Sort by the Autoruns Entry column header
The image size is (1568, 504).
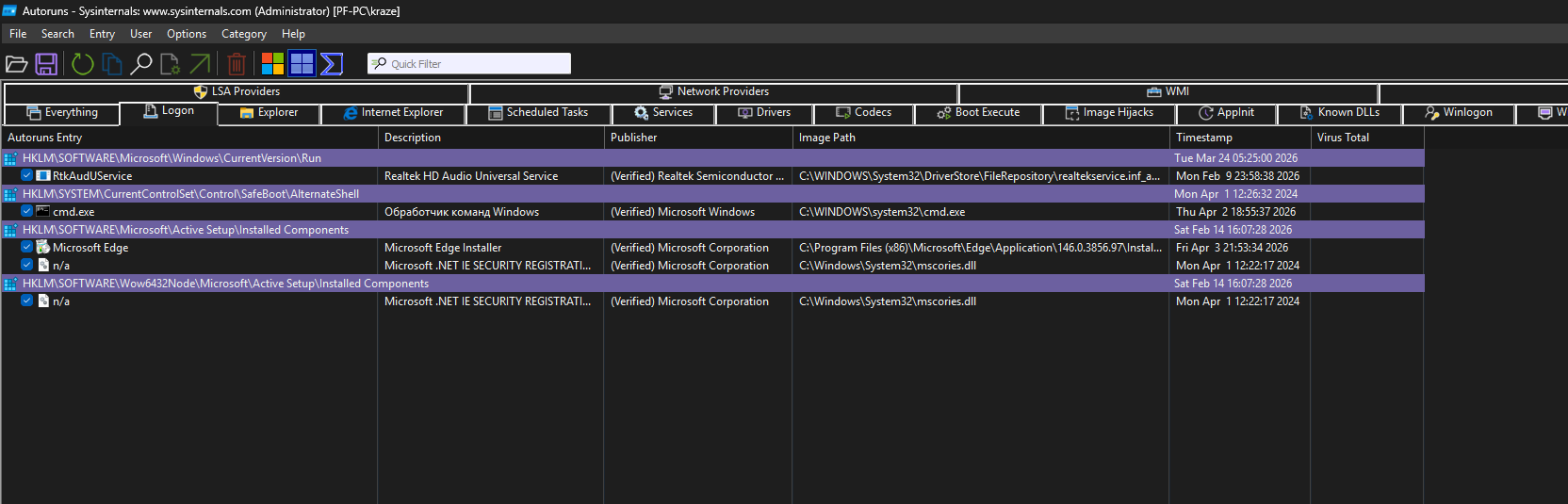[x=188, y=138]
